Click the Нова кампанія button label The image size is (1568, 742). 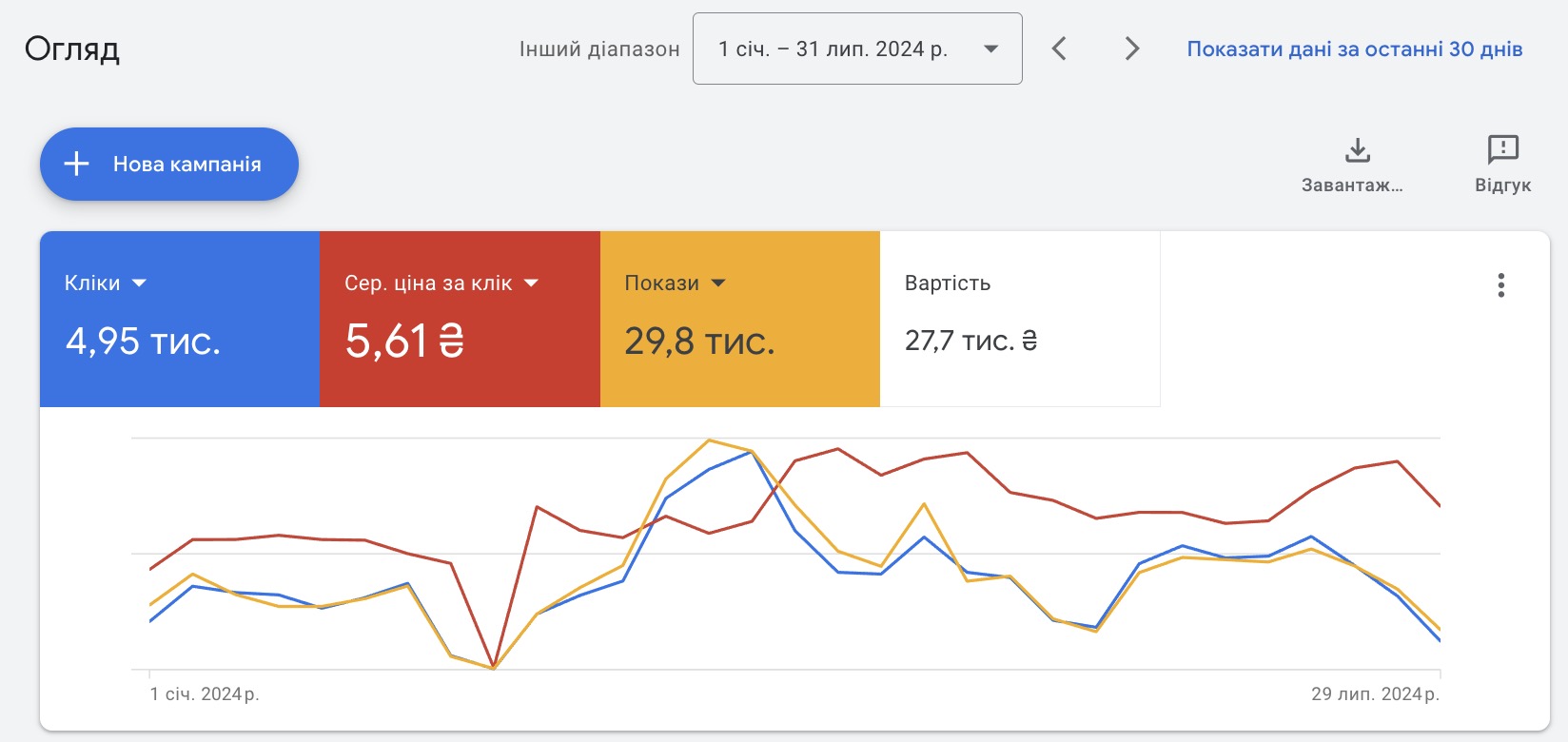point(186,165)
